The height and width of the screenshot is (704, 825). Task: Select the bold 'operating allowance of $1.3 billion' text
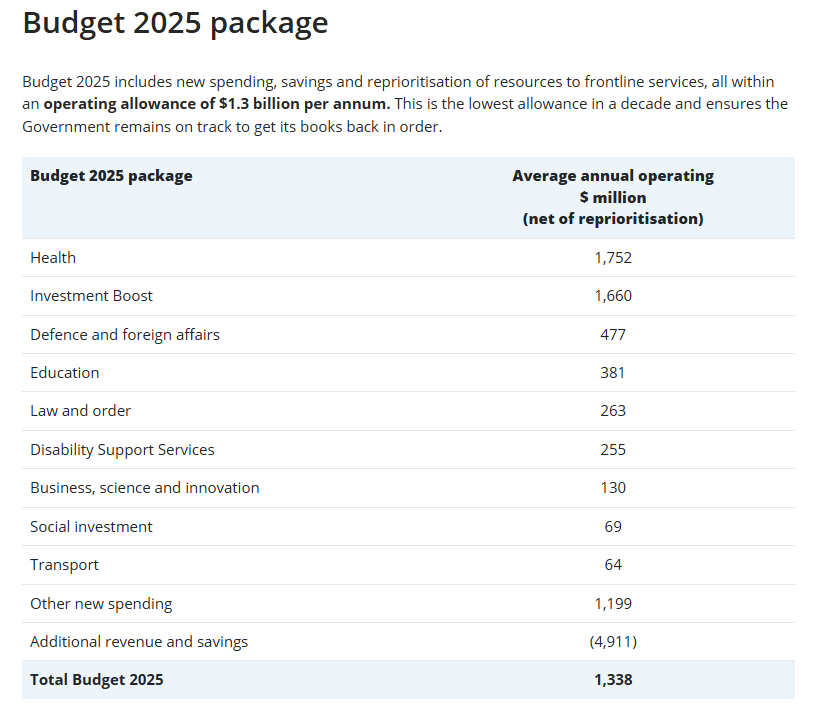pos(173,104)
